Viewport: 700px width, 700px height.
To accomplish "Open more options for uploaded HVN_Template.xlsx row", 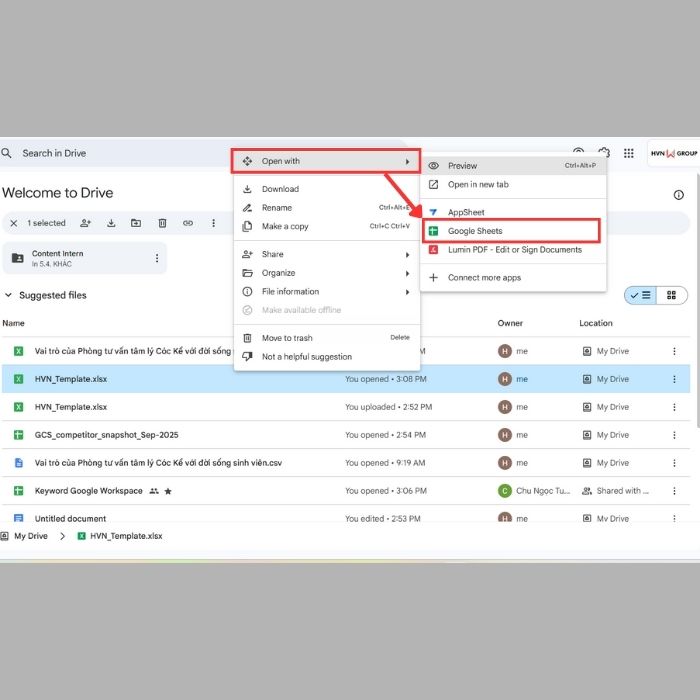I will pyautogui.click(x=674, y=407).
